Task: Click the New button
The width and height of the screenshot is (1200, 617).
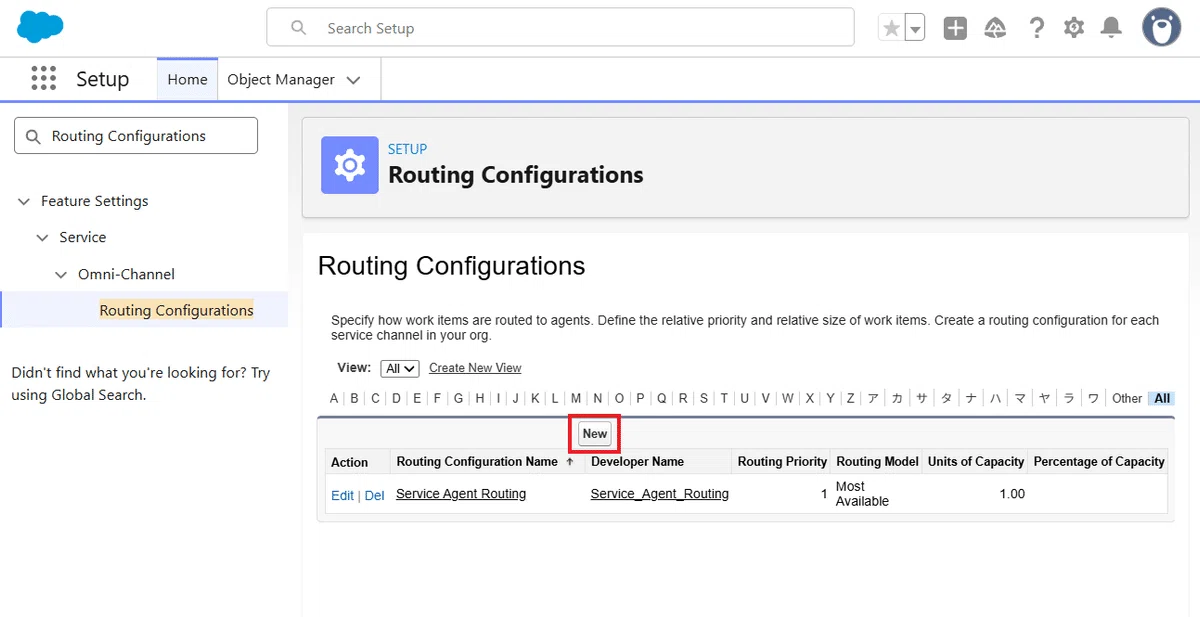Action: pyautogui.click(x=595, y=434)
